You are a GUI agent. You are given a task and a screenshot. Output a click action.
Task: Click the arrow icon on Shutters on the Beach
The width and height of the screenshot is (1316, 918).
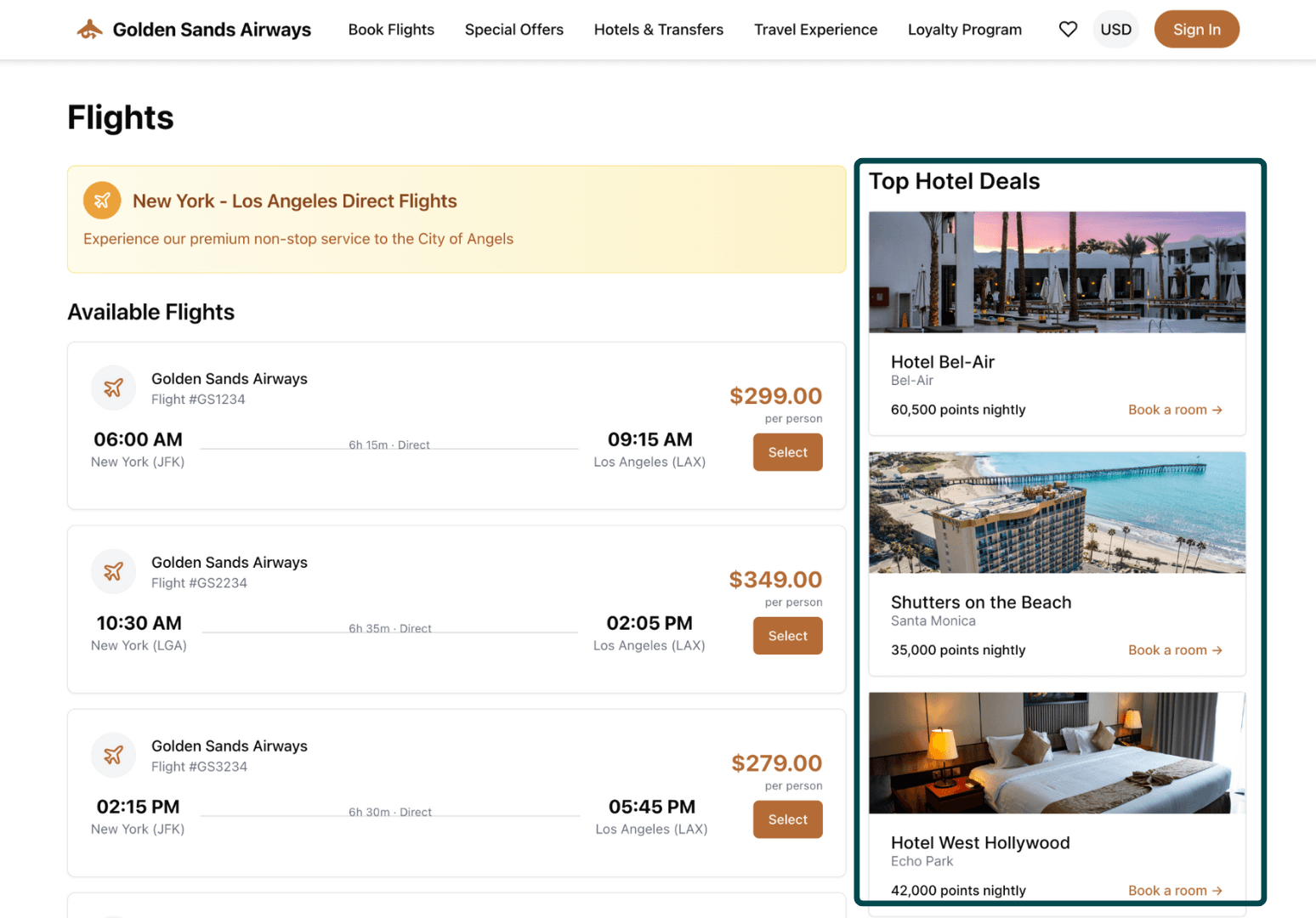click(1217, 649)
